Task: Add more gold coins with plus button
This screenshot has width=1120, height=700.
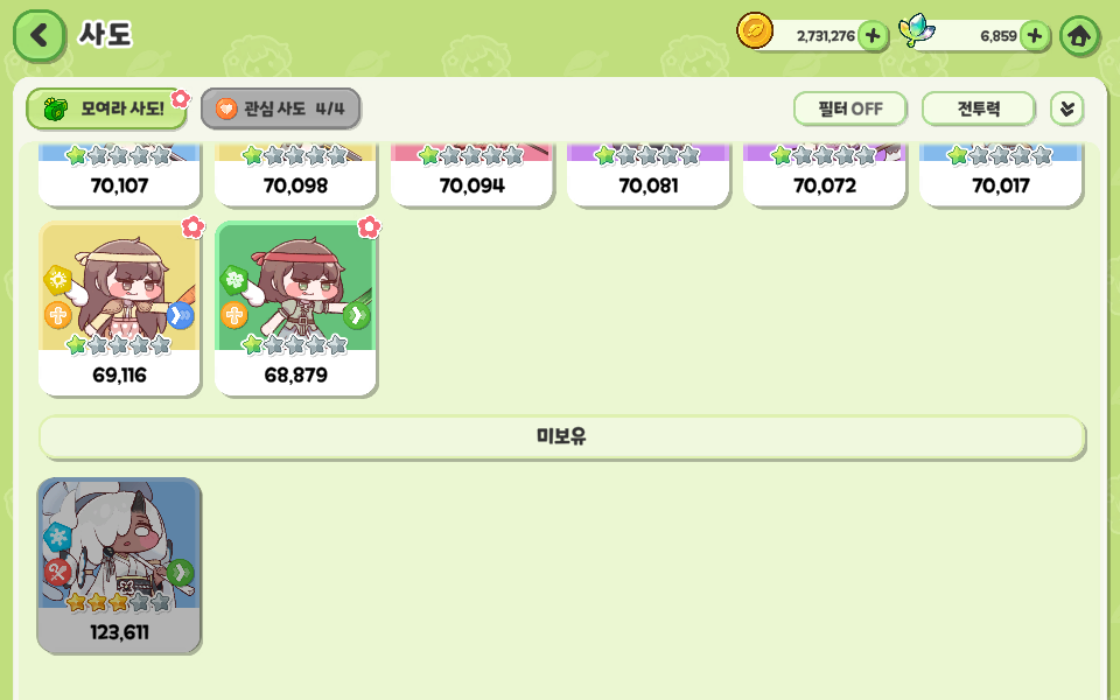Action: click(x=872, y=36)
